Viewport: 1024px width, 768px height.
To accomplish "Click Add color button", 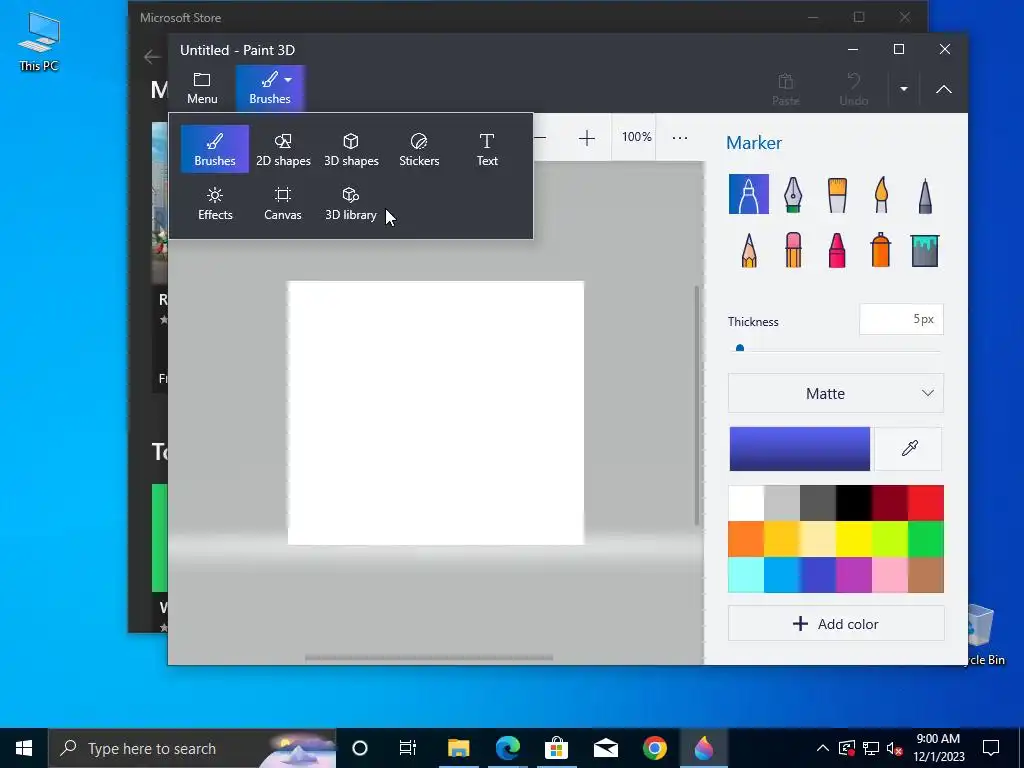I will [836, 624].
